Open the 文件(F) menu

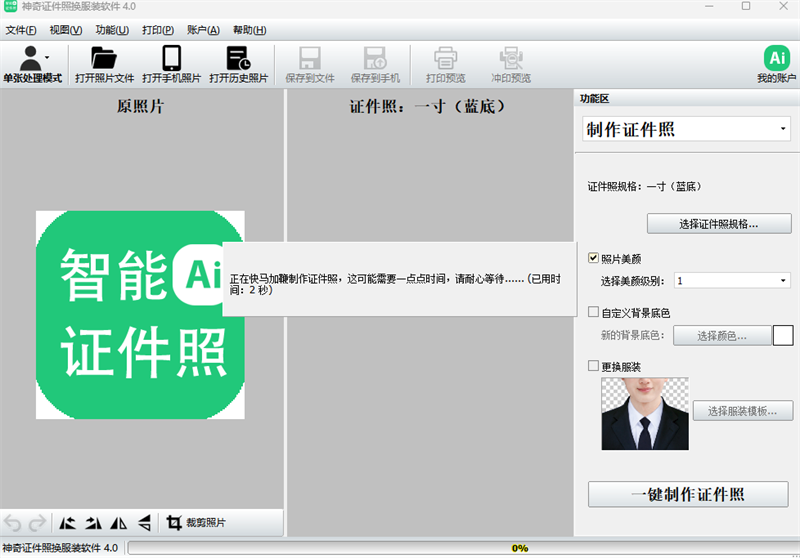click(21, 30)
